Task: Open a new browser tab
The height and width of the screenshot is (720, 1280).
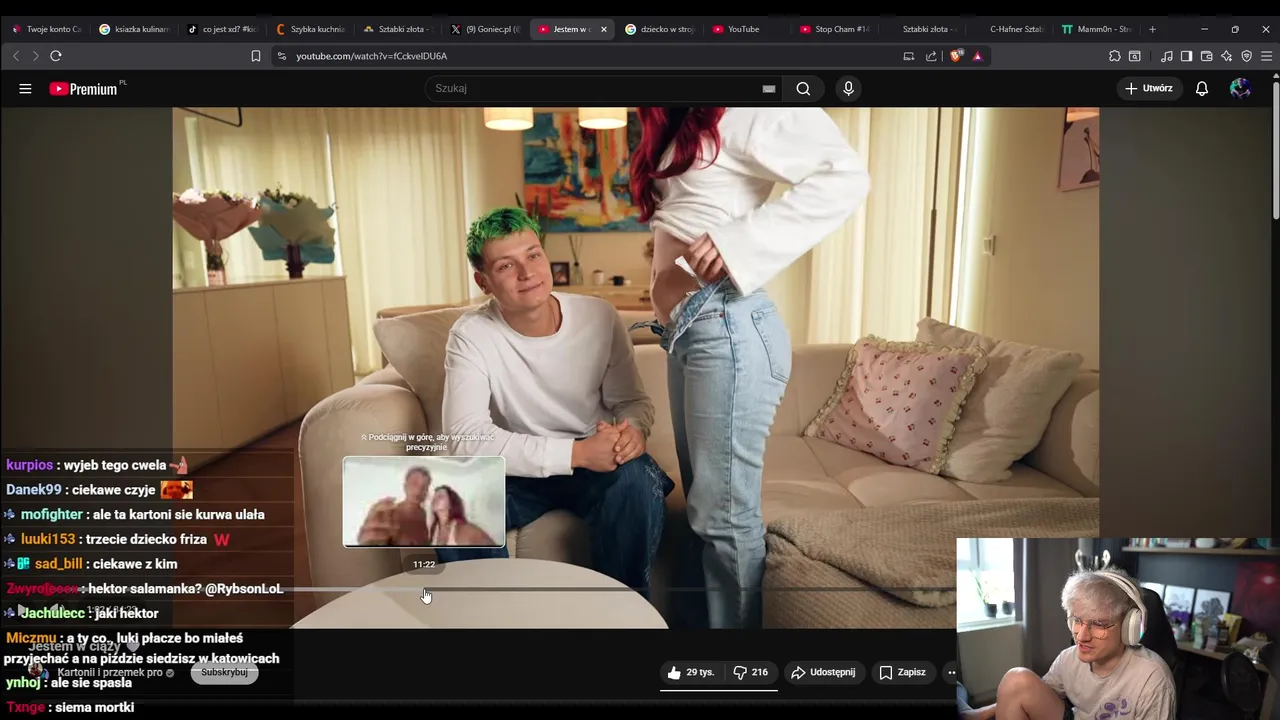Action: click(1152, 29)
